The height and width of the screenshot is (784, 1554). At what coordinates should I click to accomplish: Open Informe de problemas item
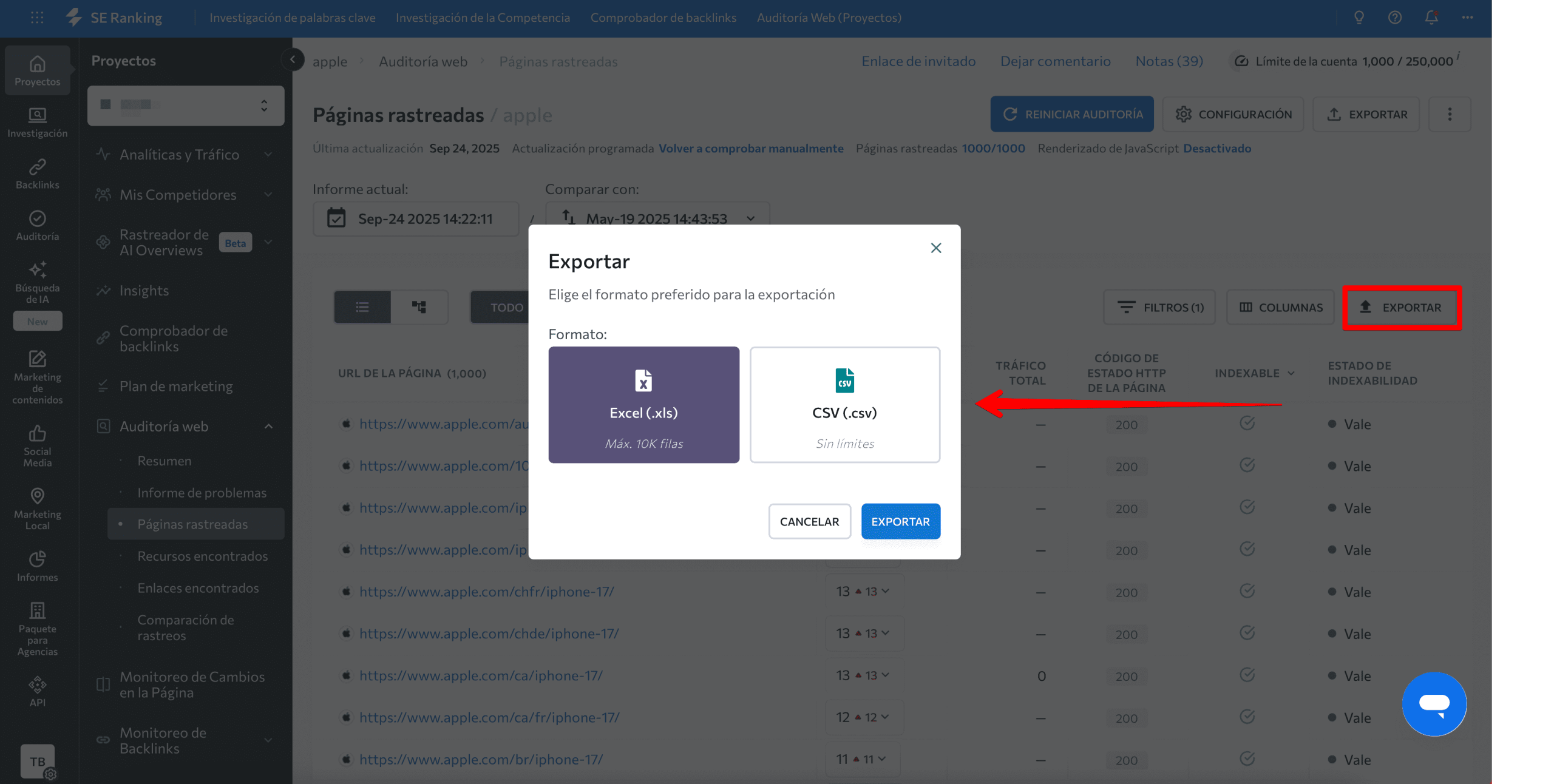coord(202,493)
